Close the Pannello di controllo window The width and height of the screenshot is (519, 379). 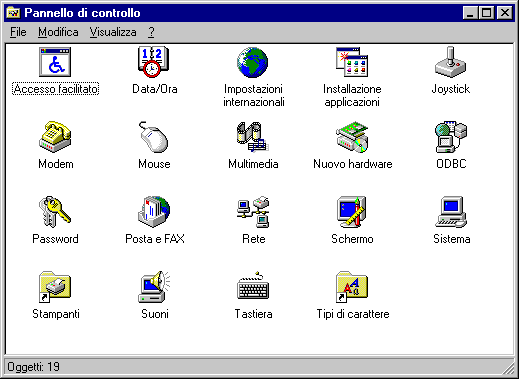pos(505,13)
